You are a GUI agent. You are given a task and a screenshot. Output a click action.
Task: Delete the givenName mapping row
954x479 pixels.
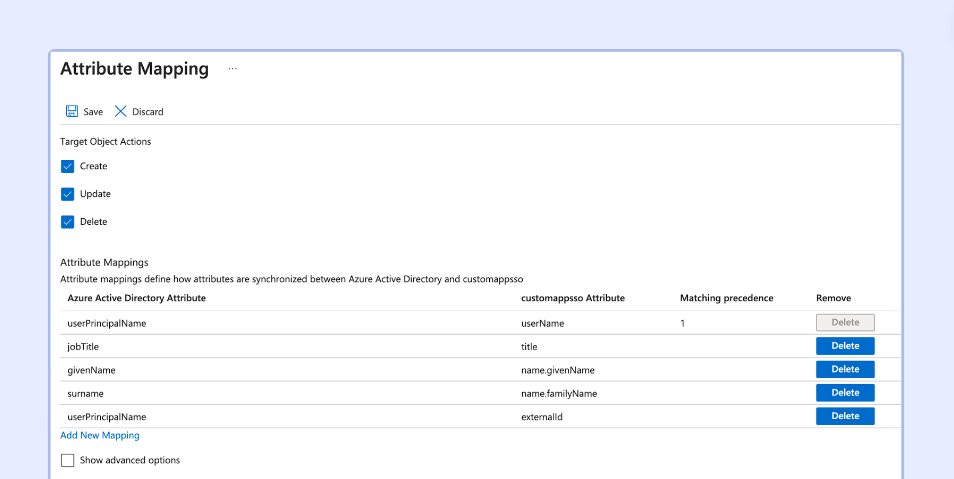click(x=845, y=370)
